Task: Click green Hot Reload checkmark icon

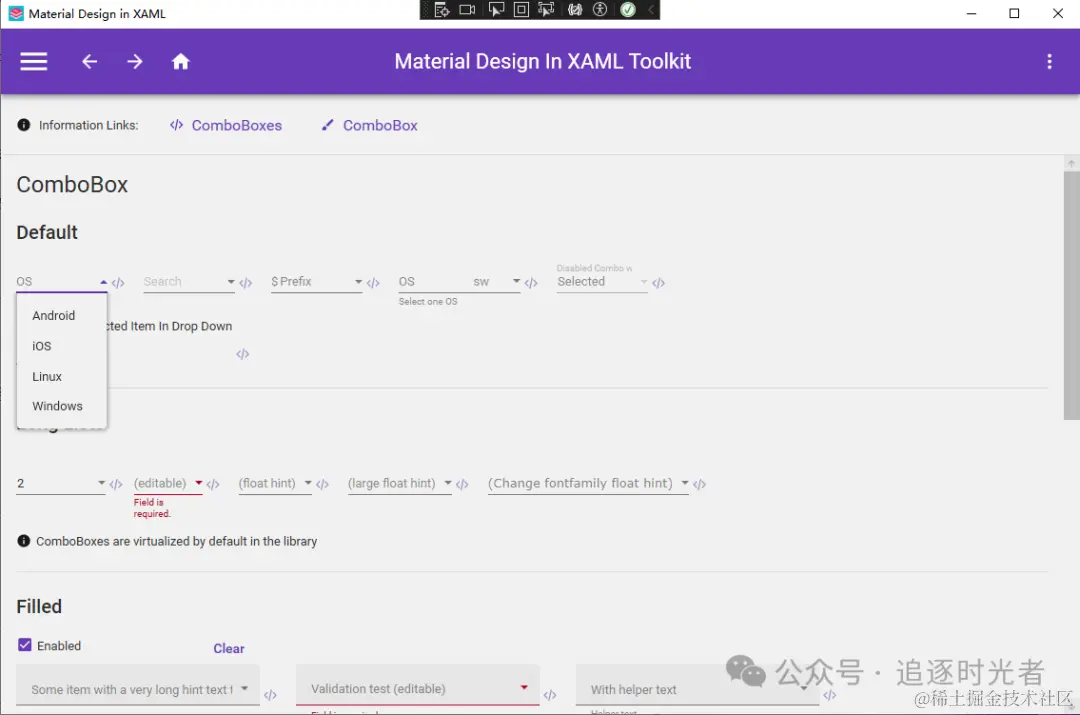Action: [x=627, y=10]
